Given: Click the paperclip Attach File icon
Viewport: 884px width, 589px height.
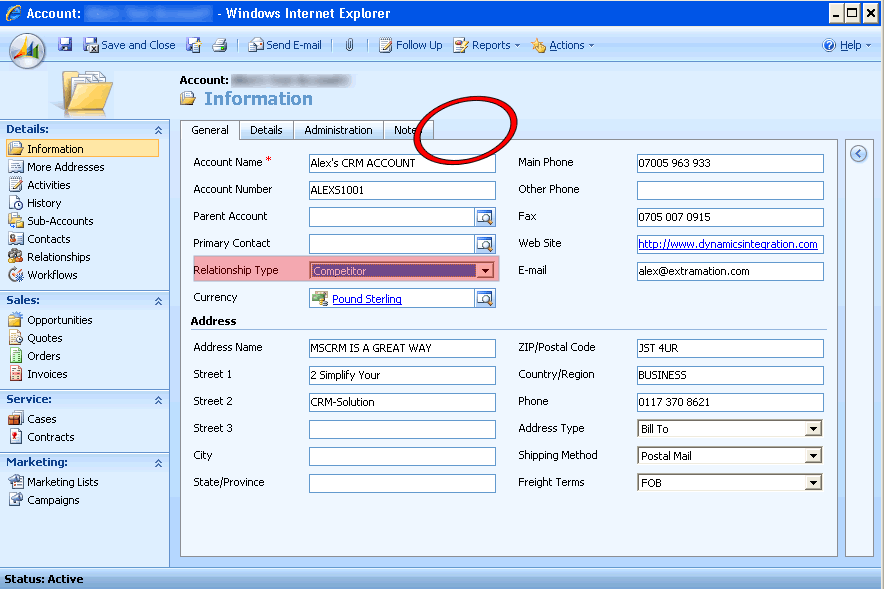Looking at the screenshot, I should [349, 45].
